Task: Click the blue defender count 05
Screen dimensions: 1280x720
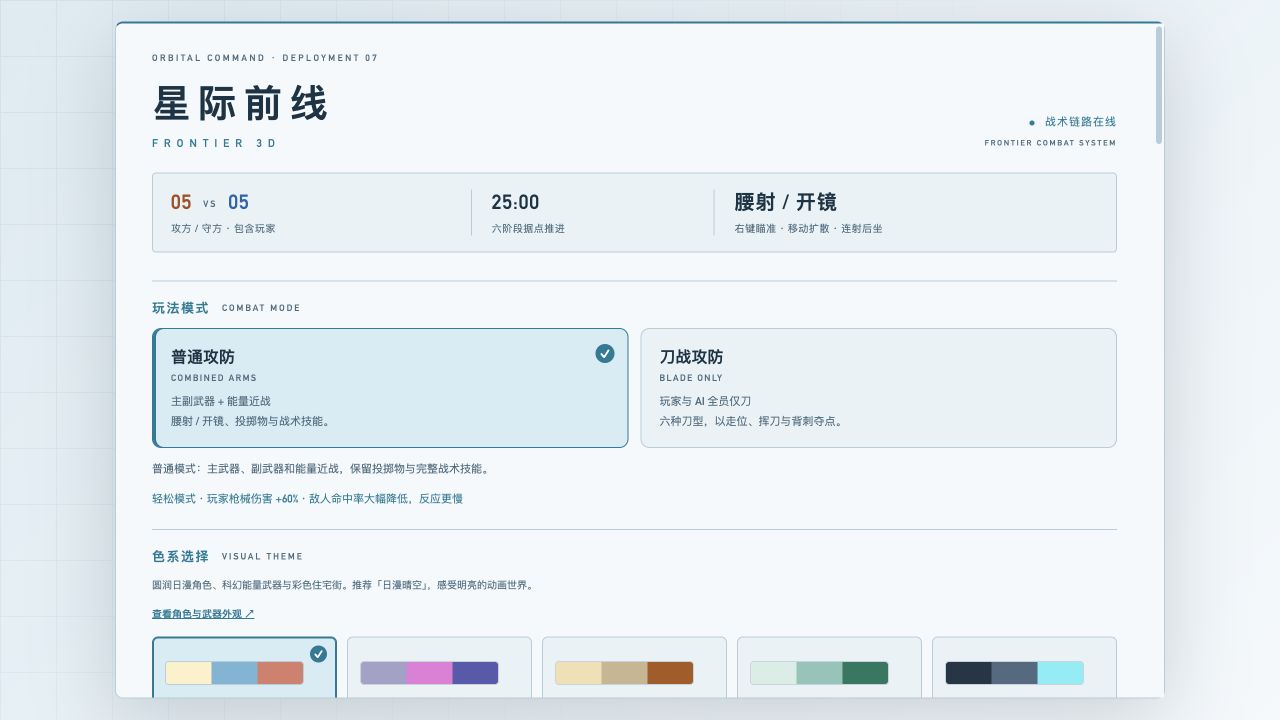Action: pos(238,203)
